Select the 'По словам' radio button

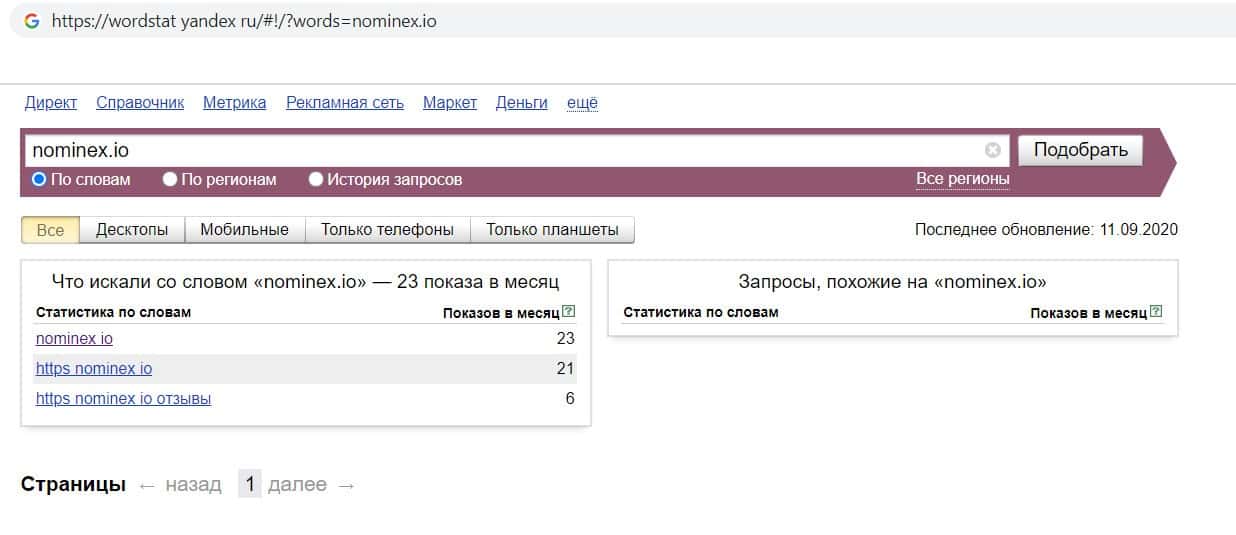pos(40,180)
